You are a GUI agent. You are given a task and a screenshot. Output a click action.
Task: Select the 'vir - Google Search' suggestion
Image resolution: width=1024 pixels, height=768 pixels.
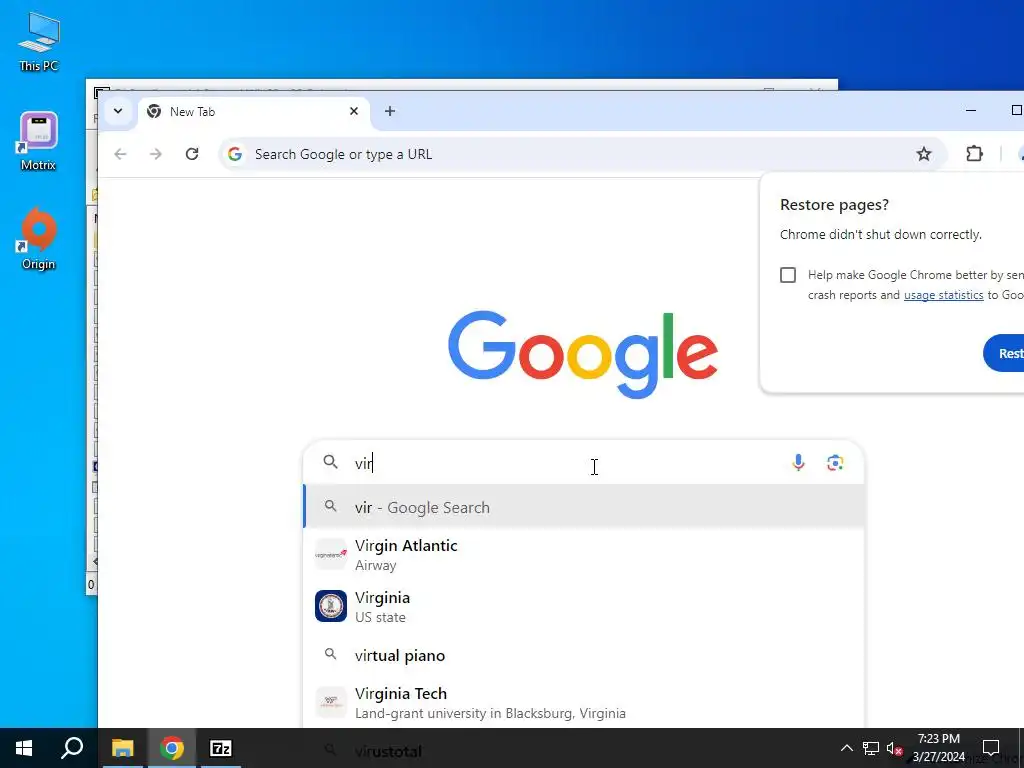pos(584,507)
